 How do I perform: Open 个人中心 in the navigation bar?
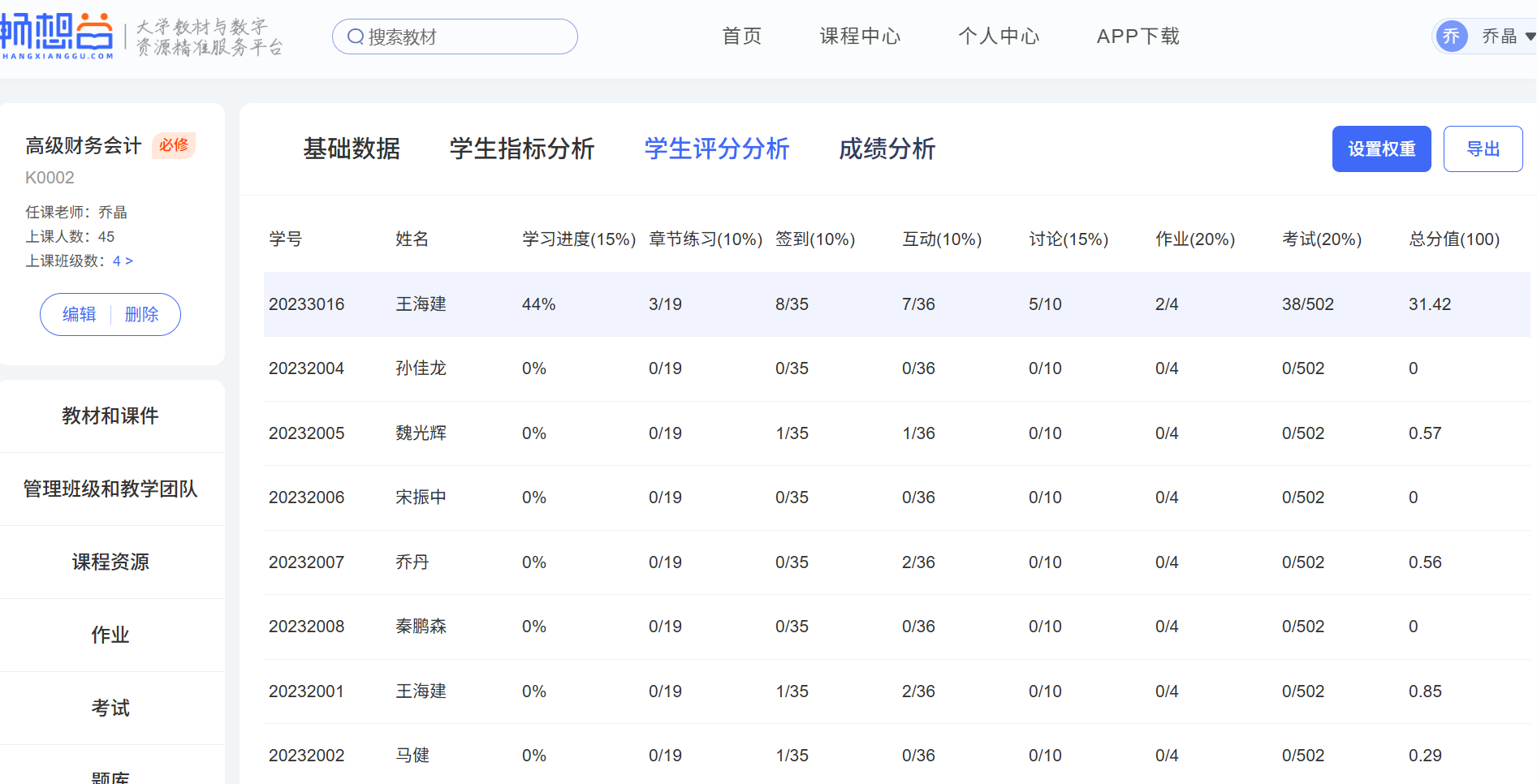click(999, 37)
